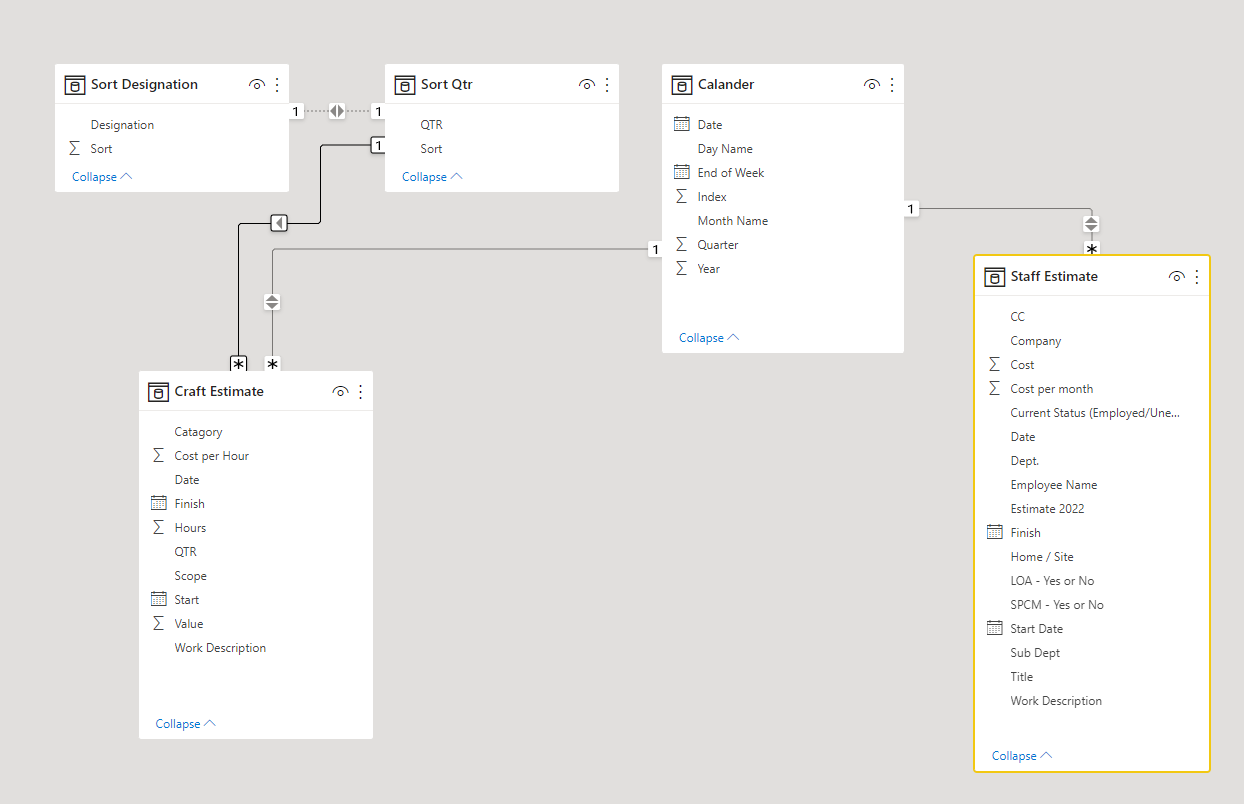Select the CC field in Staff Estimate
Screen dimensions: 1244x804
(1017, 317)
